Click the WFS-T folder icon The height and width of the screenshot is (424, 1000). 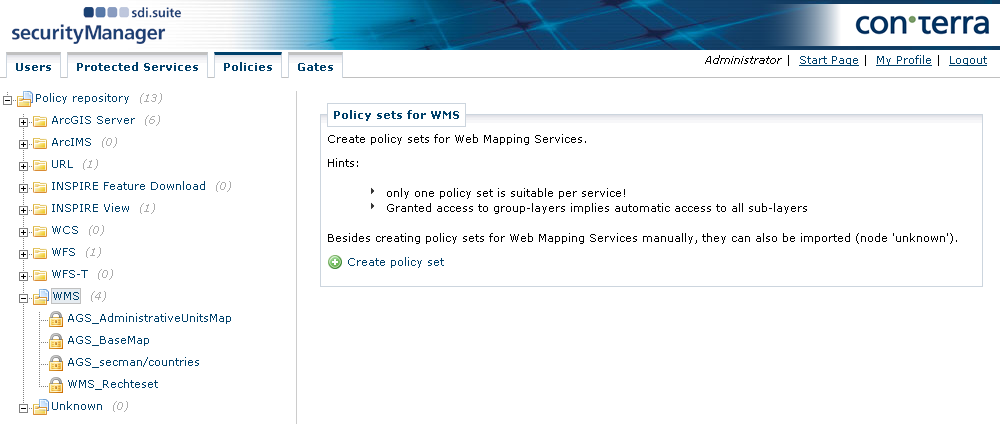40,275
